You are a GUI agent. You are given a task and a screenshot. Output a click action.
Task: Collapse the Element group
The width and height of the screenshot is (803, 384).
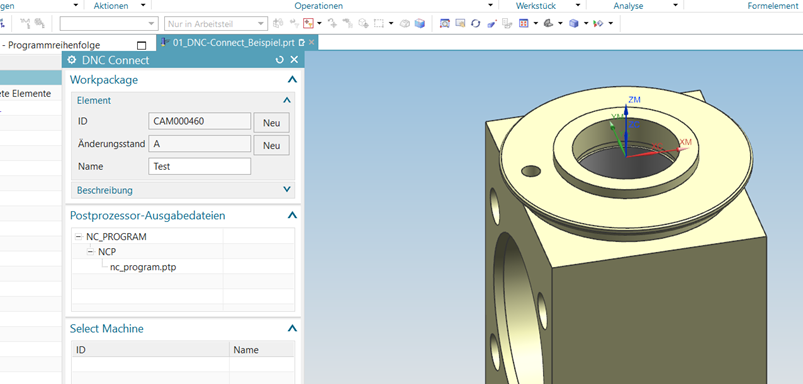coord(287,100)
